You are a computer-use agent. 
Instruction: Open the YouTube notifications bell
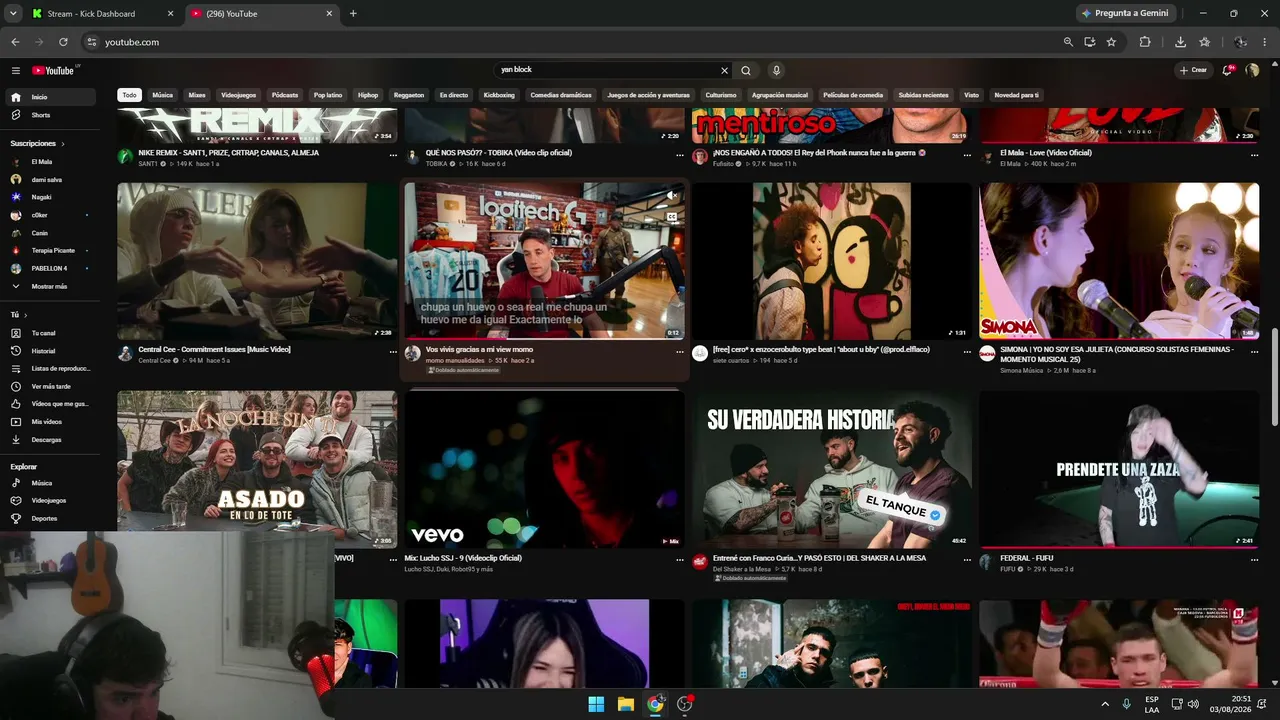[1227, 70]
